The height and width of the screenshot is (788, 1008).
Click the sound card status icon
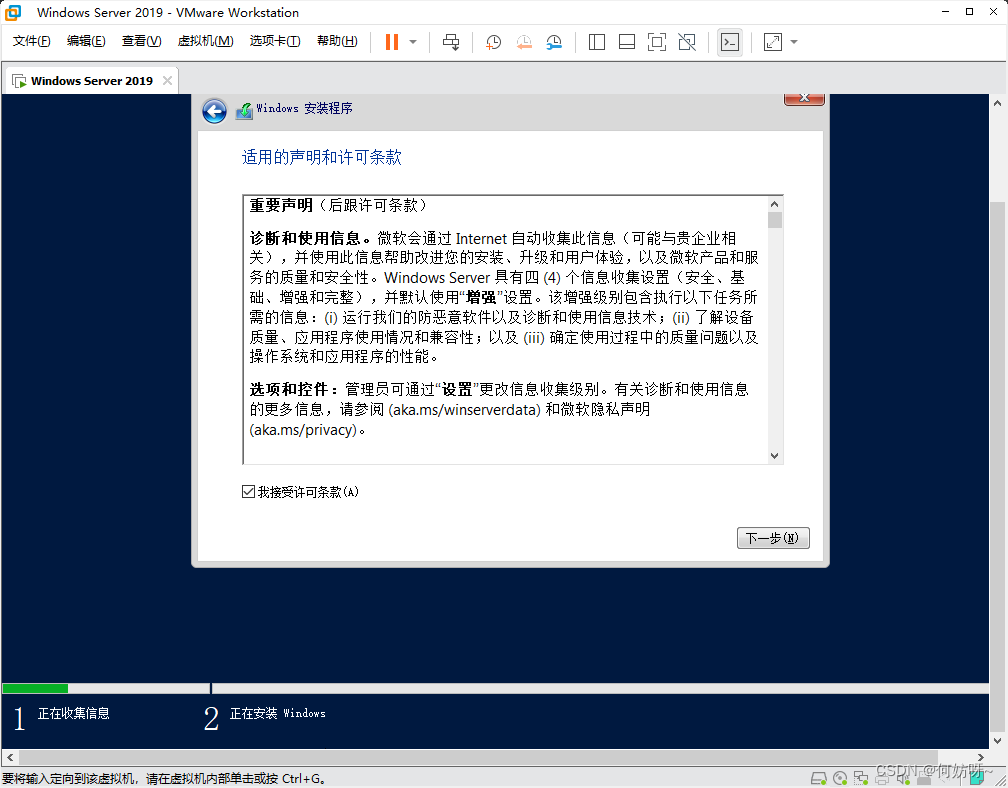click(903, 779)
